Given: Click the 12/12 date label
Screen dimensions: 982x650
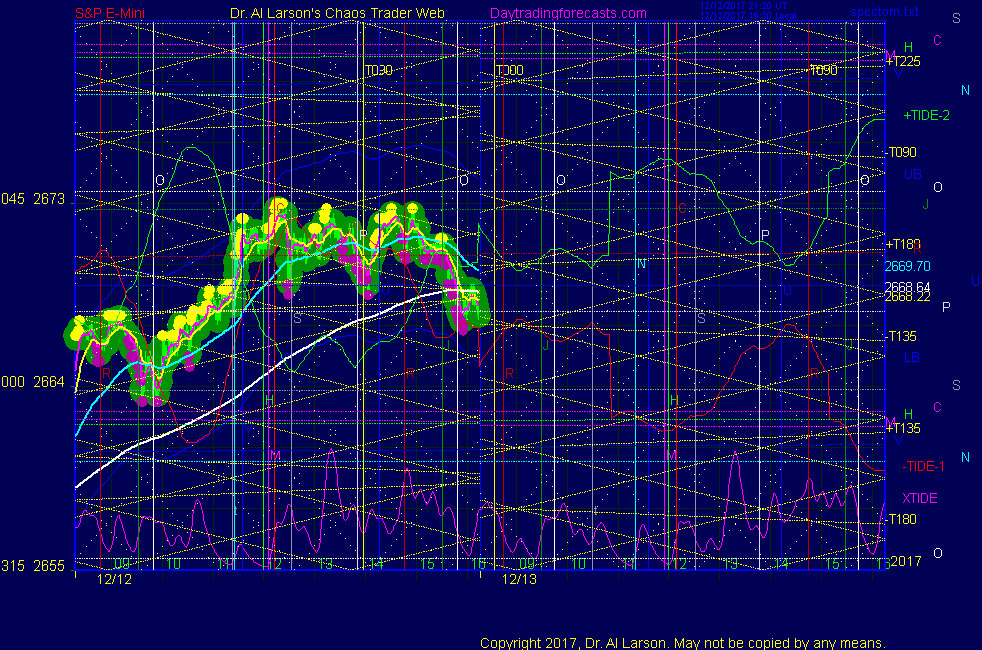Looking at the screenshot, I should (115, 579).
